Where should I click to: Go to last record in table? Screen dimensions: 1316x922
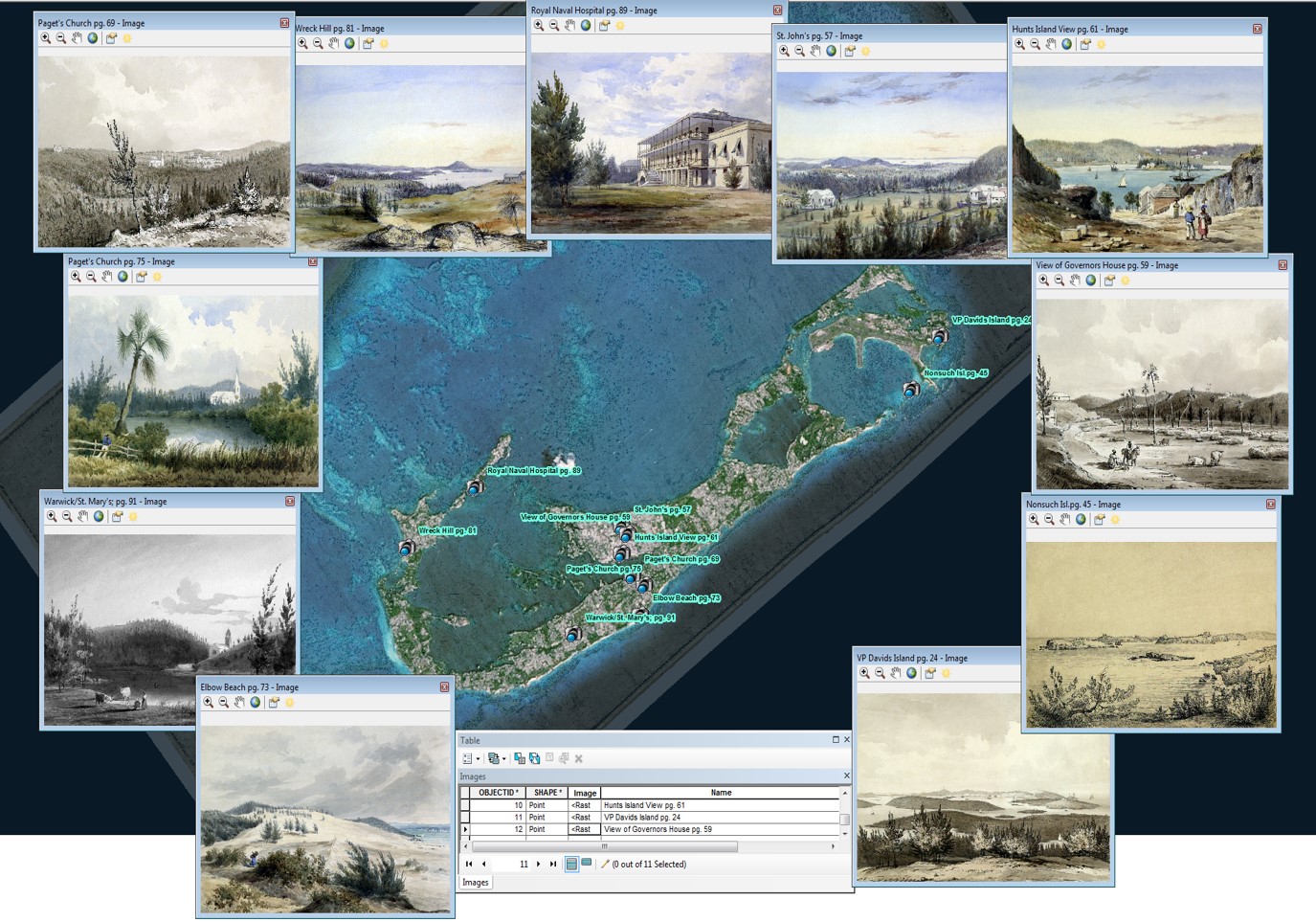(553, 864)
